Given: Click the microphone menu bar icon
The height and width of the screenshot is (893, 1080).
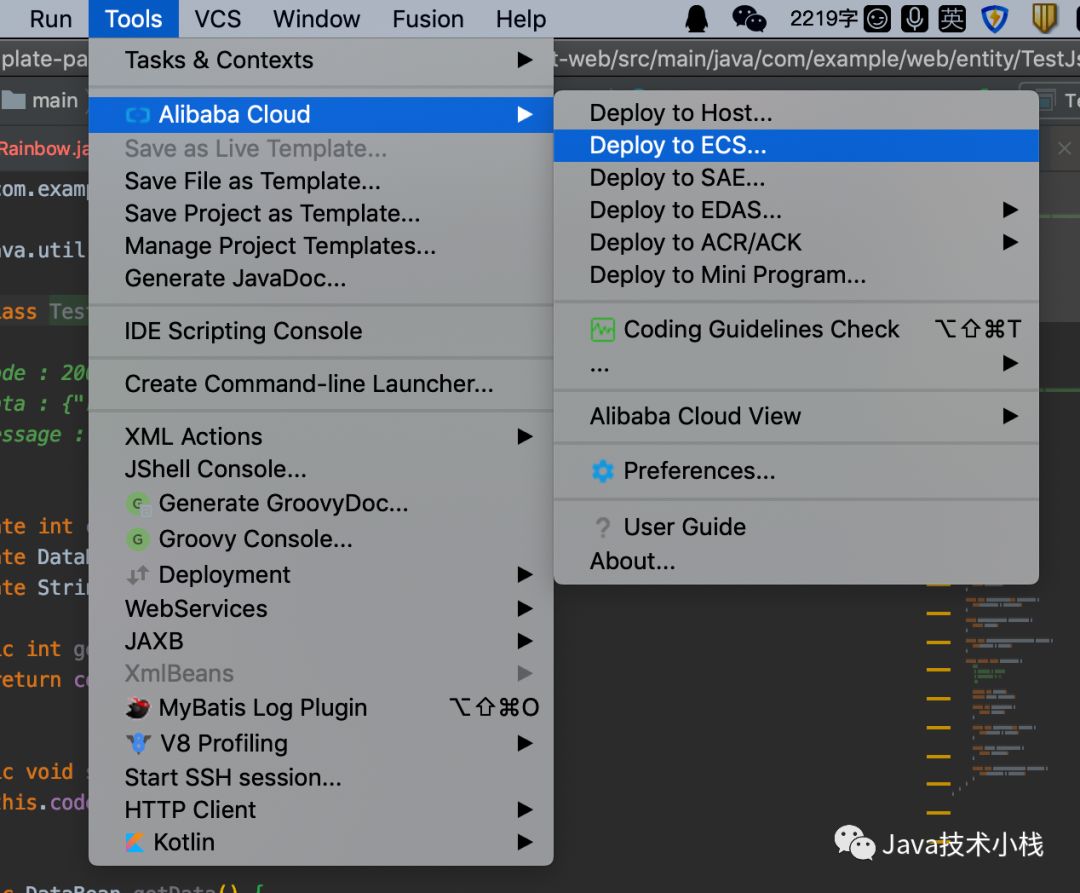Looking at the screenshot, I should [x=915, y=19].
